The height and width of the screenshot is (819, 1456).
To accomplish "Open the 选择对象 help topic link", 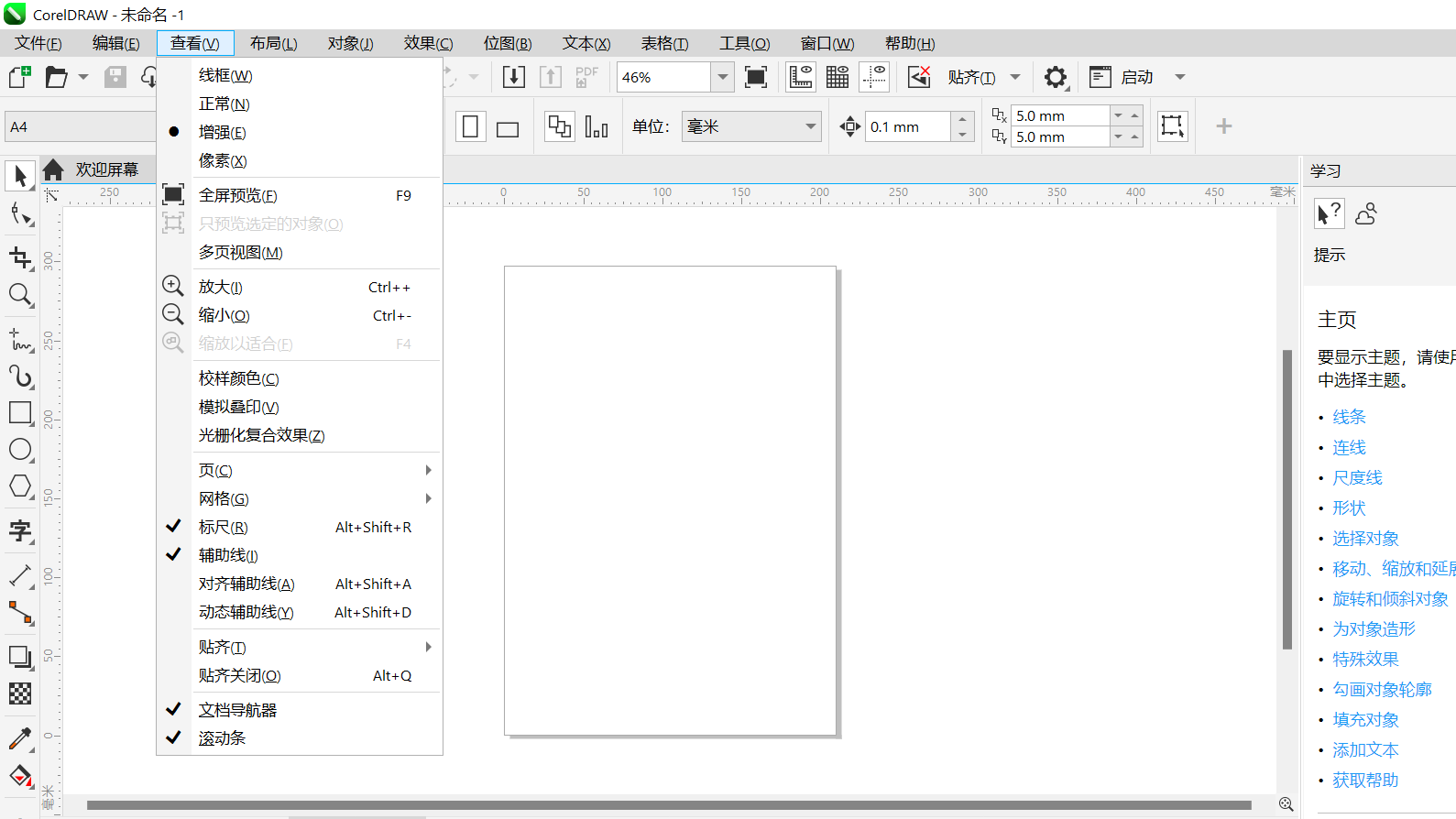I will point(1365,538).
